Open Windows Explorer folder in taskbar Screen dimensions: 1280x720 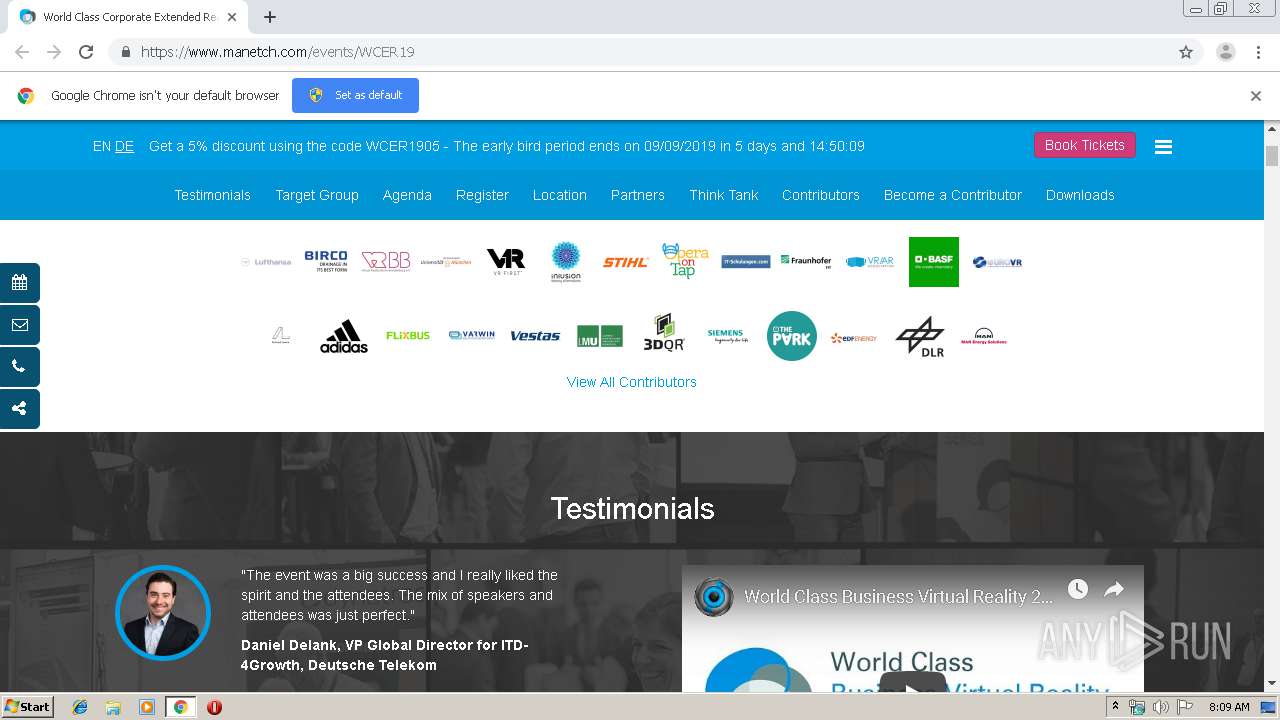(113, 707)
